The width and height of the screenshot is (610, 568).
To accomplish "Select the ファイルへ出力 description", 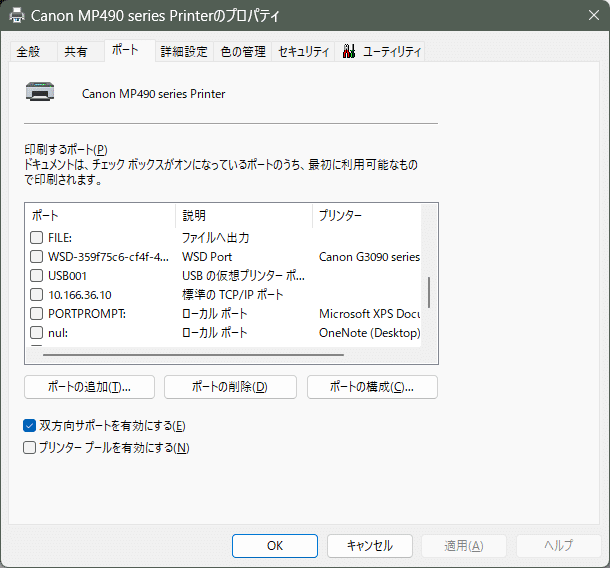I will (216, 237).
